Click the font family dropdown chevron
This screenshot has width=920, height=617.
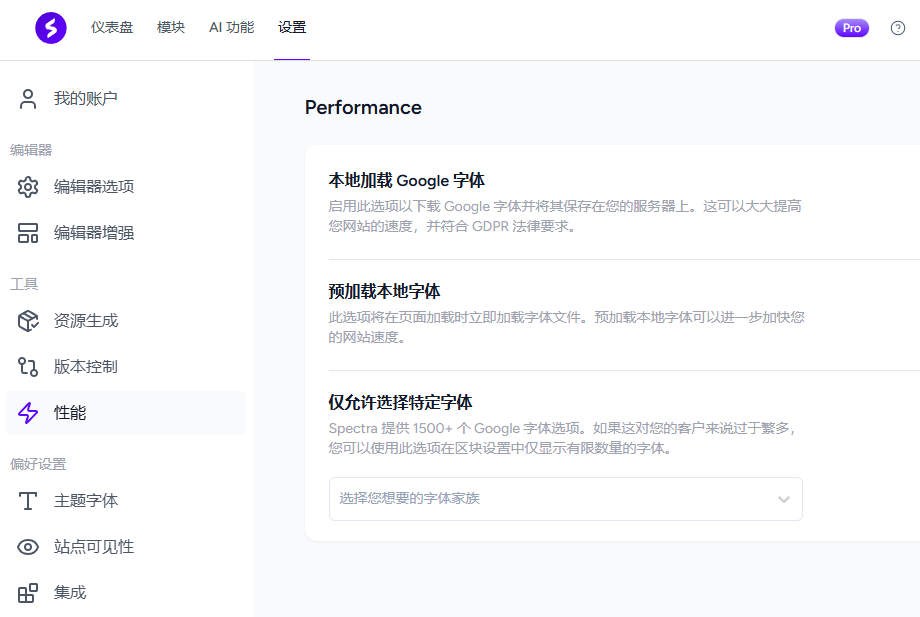(784, 500)
